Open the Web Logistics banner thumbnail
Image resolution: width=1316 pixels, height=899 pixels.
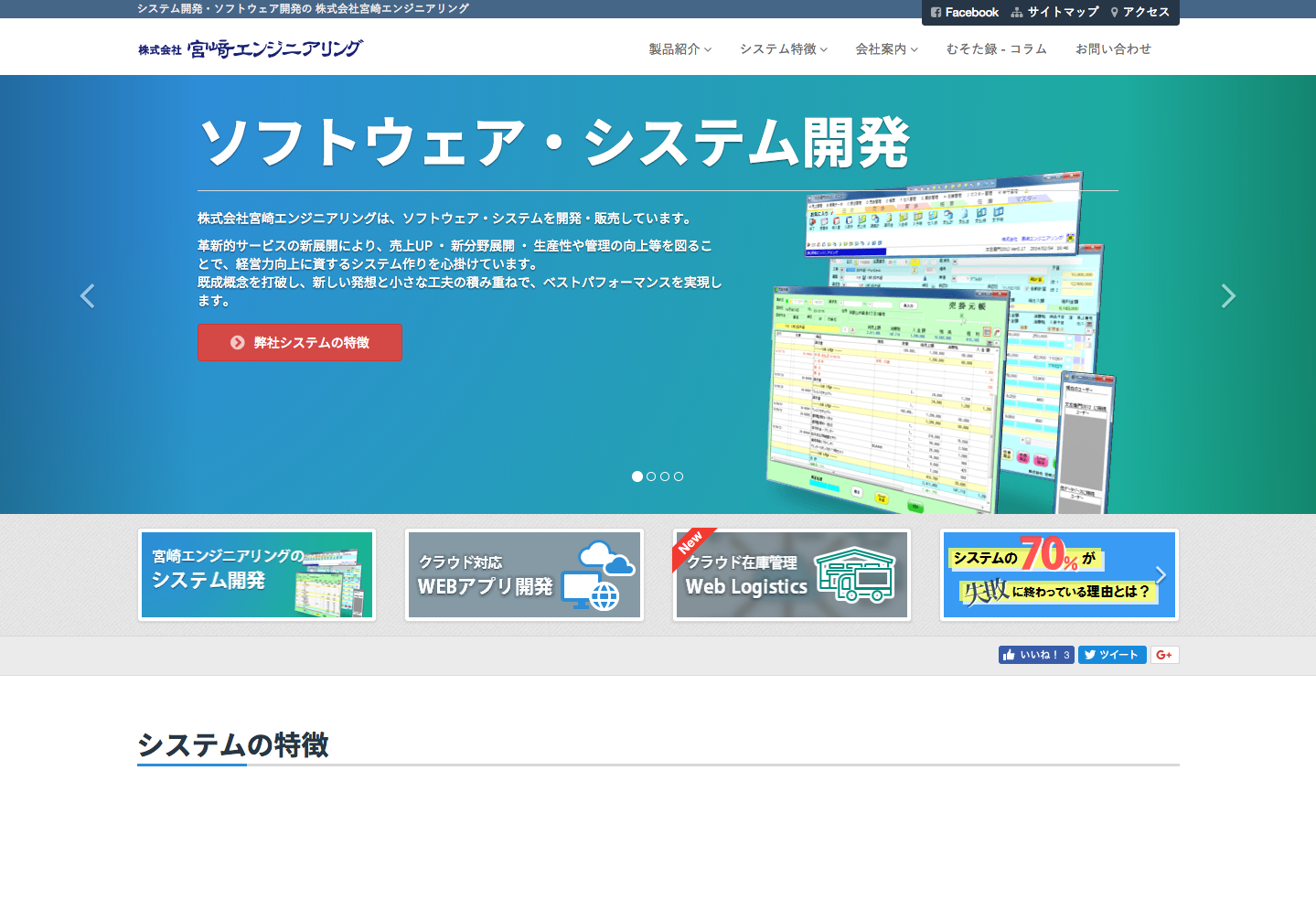pyautogui.click(x=792, y=575)
